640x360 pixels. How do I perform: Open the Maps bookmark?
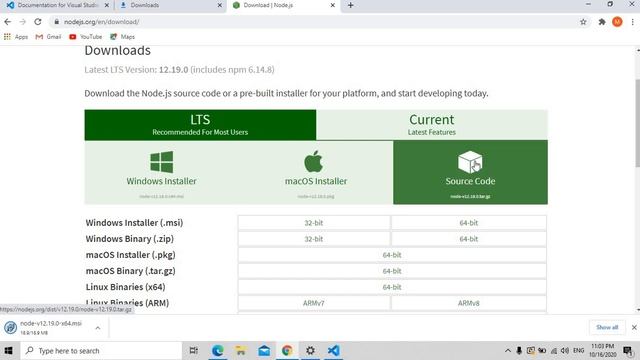122,37
